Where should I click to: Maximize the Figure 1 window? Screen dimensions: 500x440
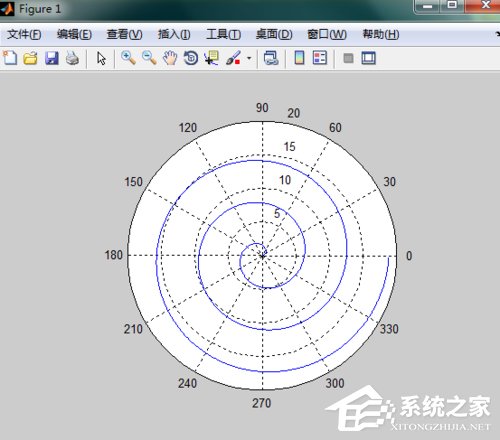coord(452,6)
